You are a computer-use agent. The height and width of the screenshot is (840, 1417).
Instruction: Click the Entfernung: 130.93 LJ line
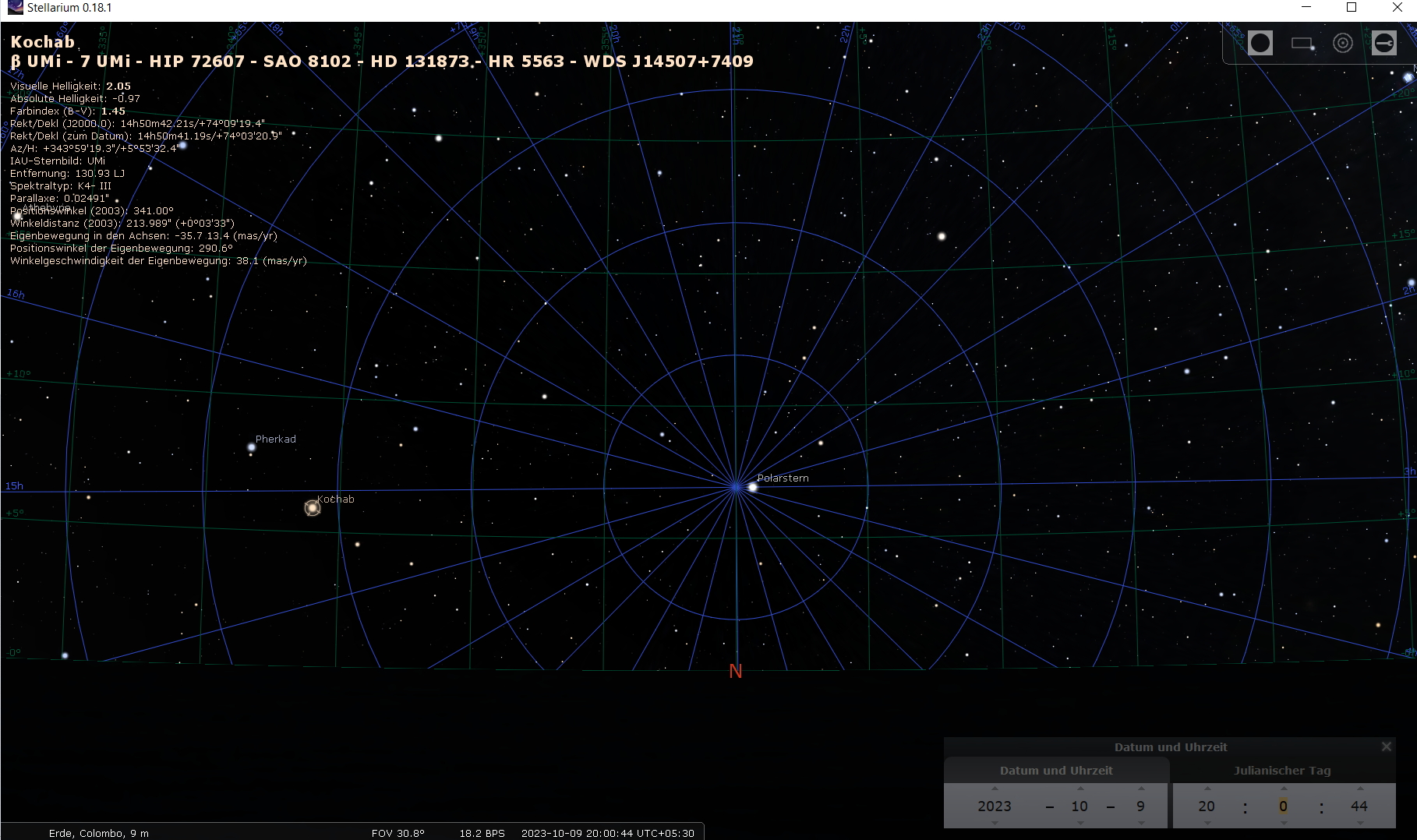(68, 173)
